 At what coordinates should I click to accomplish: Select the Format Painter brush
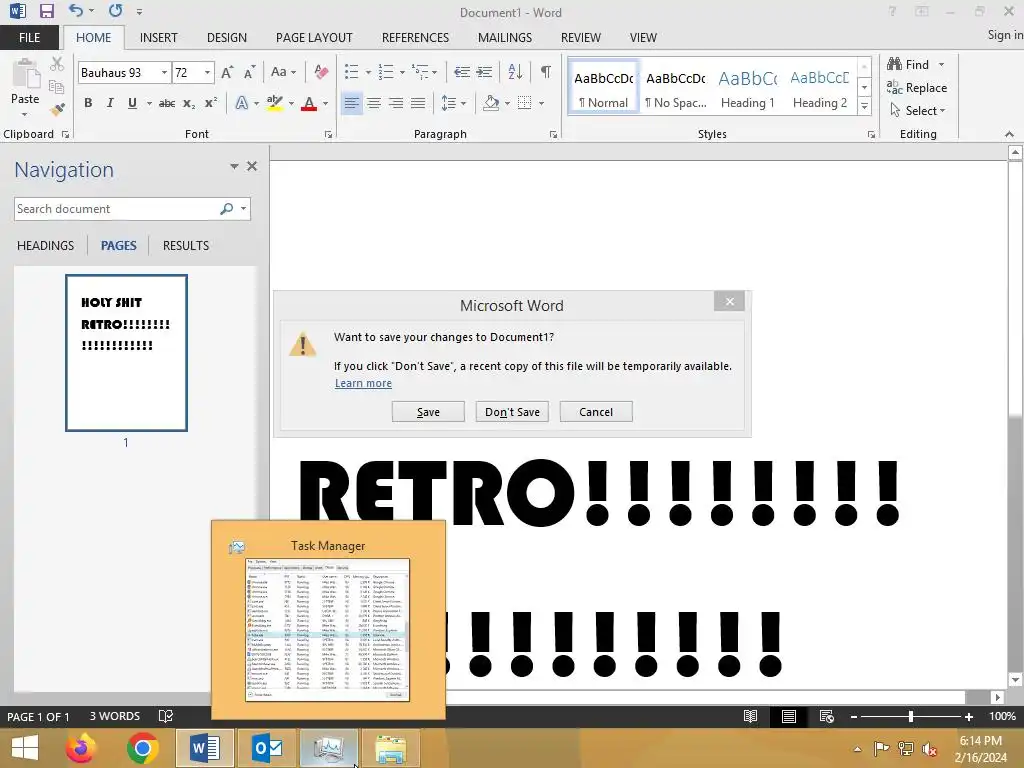point(57,109)
